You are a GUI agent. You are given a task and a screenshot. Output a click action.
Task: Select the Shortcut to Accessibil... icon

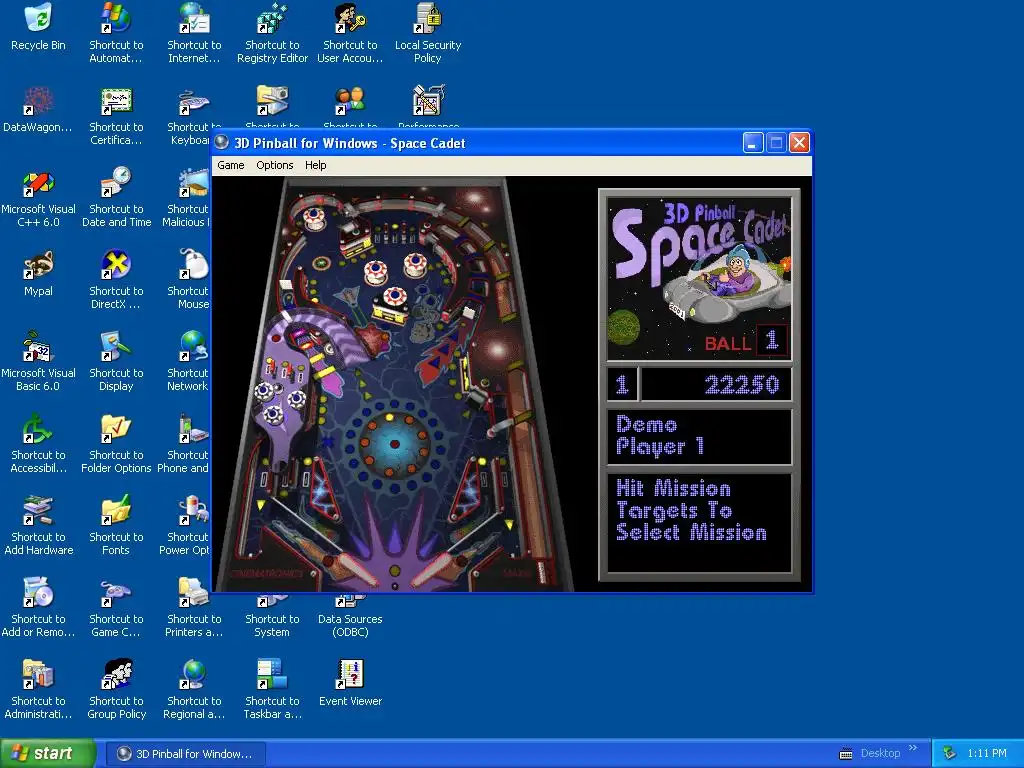pyautogui.click(x=38, y=444)
